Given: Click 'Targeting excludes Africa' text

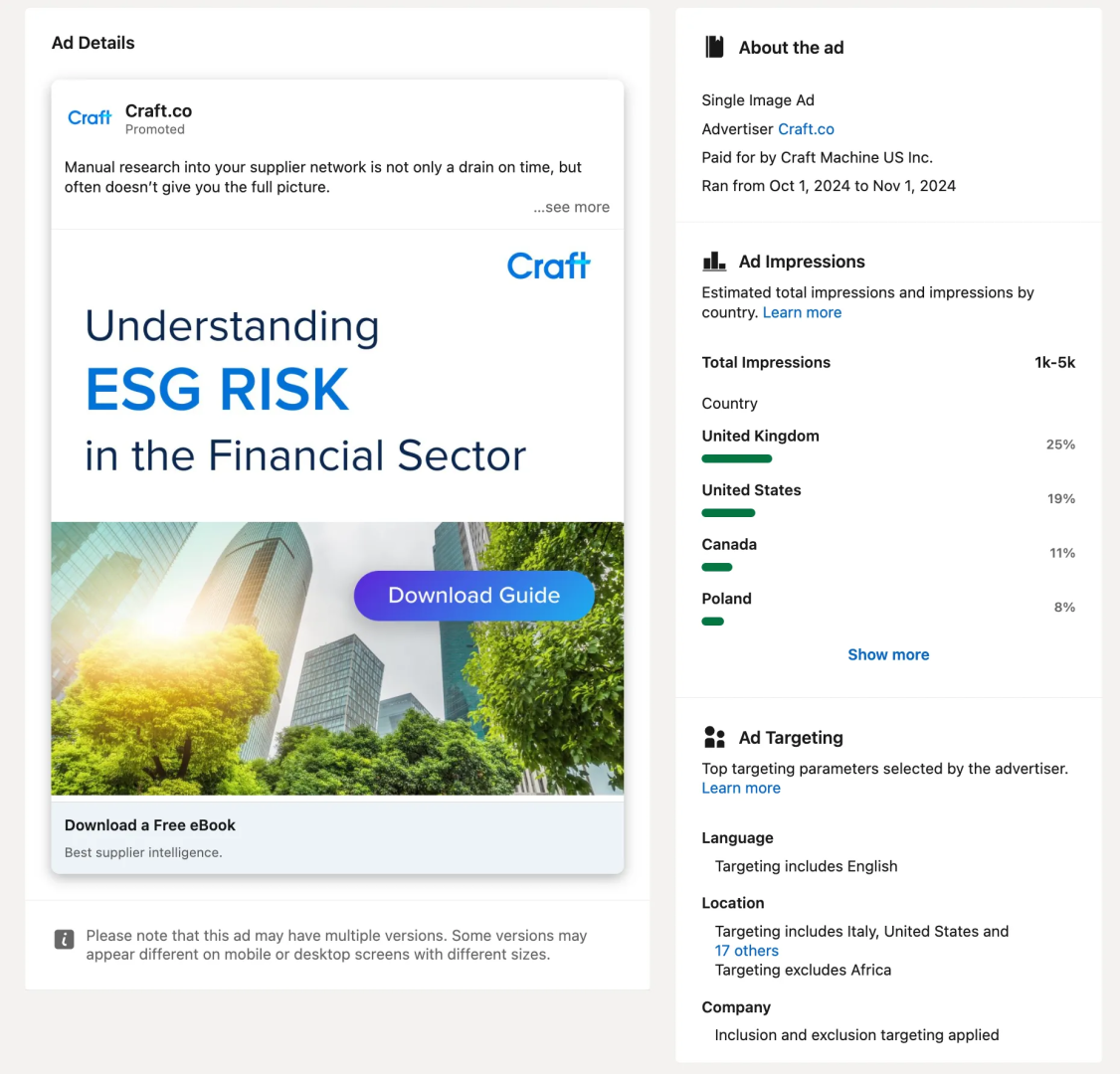Looking at the screenshot, I should click(803, 971).
